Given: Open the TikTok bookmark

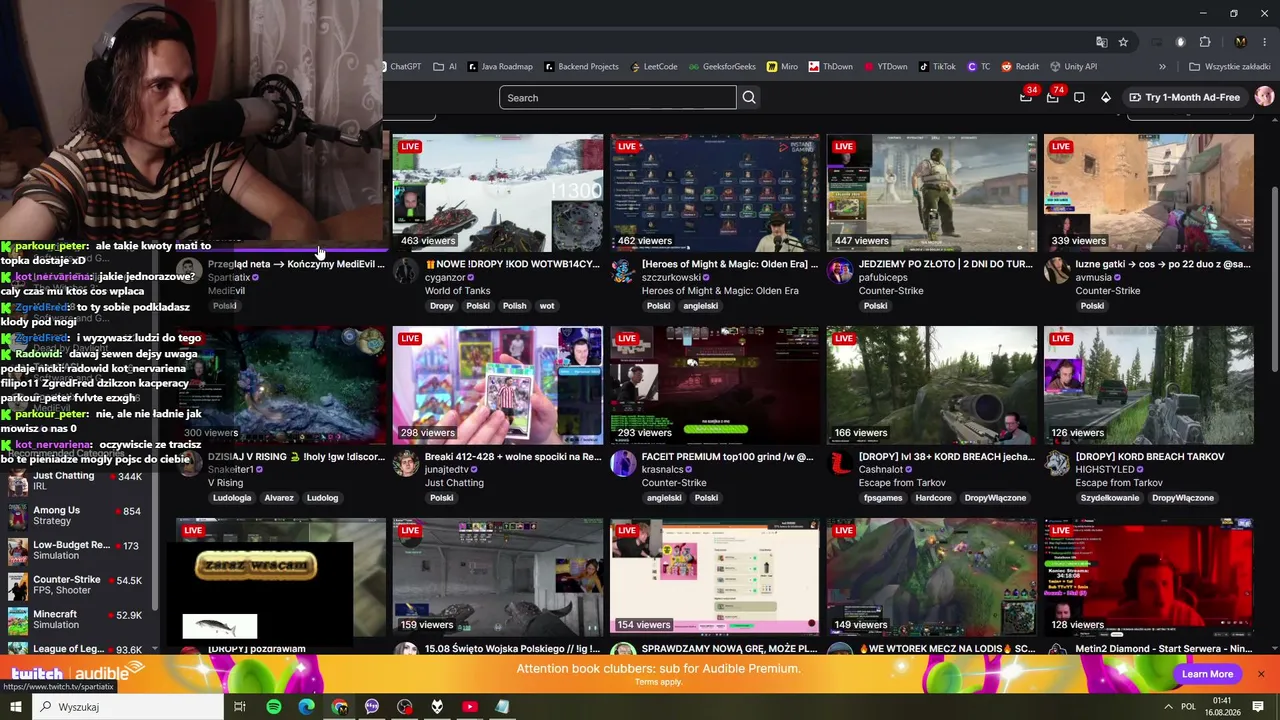Looking at the screenshot, I should pos(936,67).
